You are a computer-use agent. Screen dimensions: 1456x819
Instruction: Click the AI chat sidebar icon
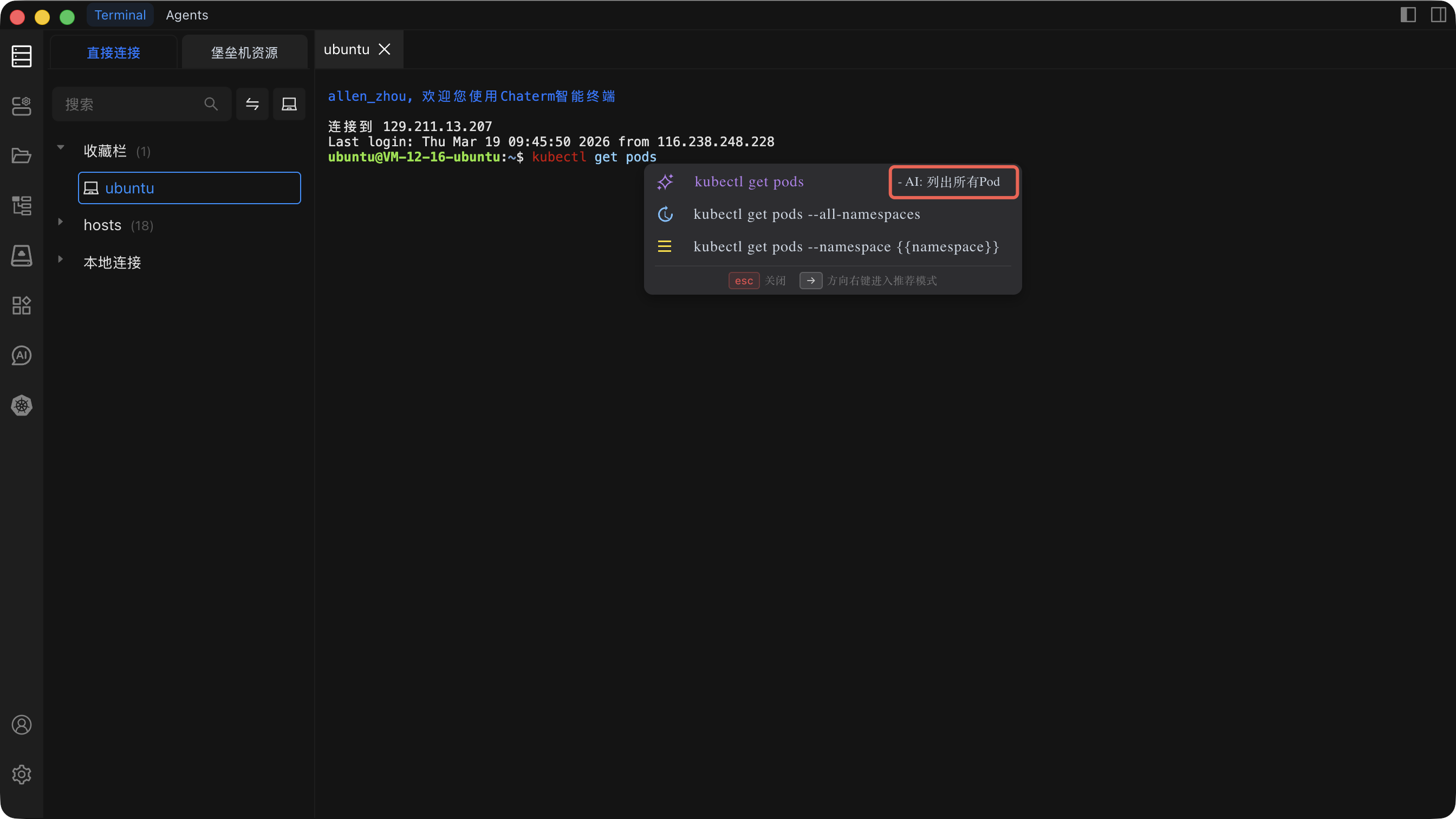point(22,355)
